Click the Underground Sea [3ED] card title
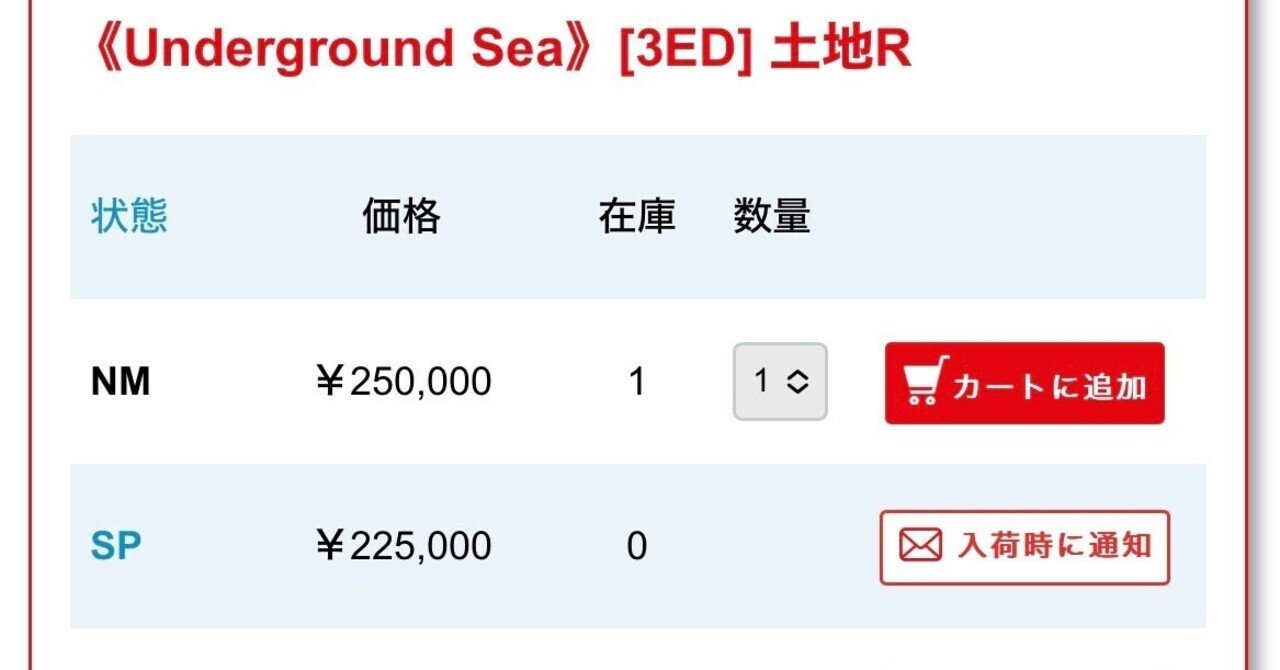The width and height of the screenshot is (1280, 670). (499, 50)
